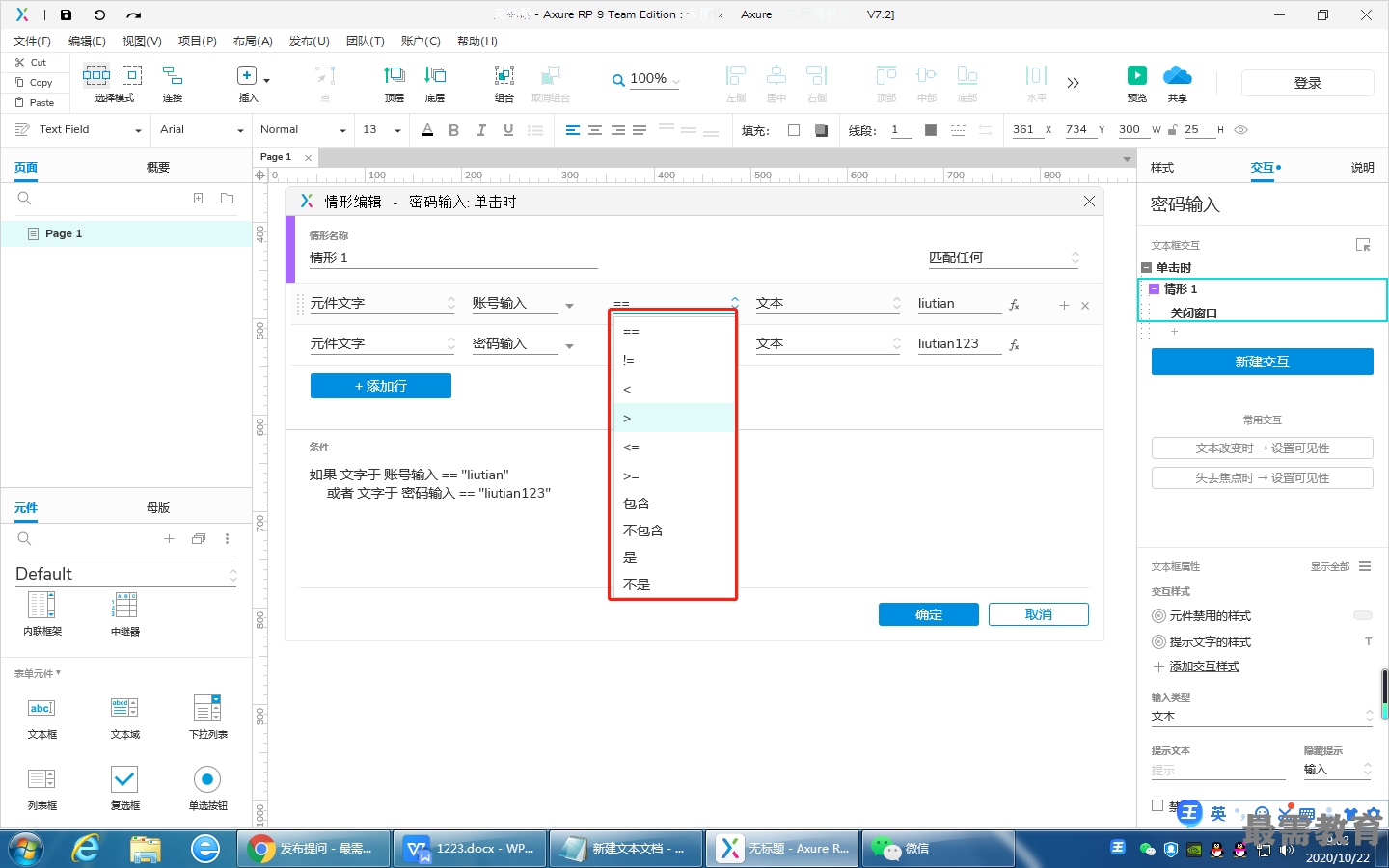The width and height of the screenshot is (1389, 868).
Task: Click the 情形名称 input field
Action: 453,258
